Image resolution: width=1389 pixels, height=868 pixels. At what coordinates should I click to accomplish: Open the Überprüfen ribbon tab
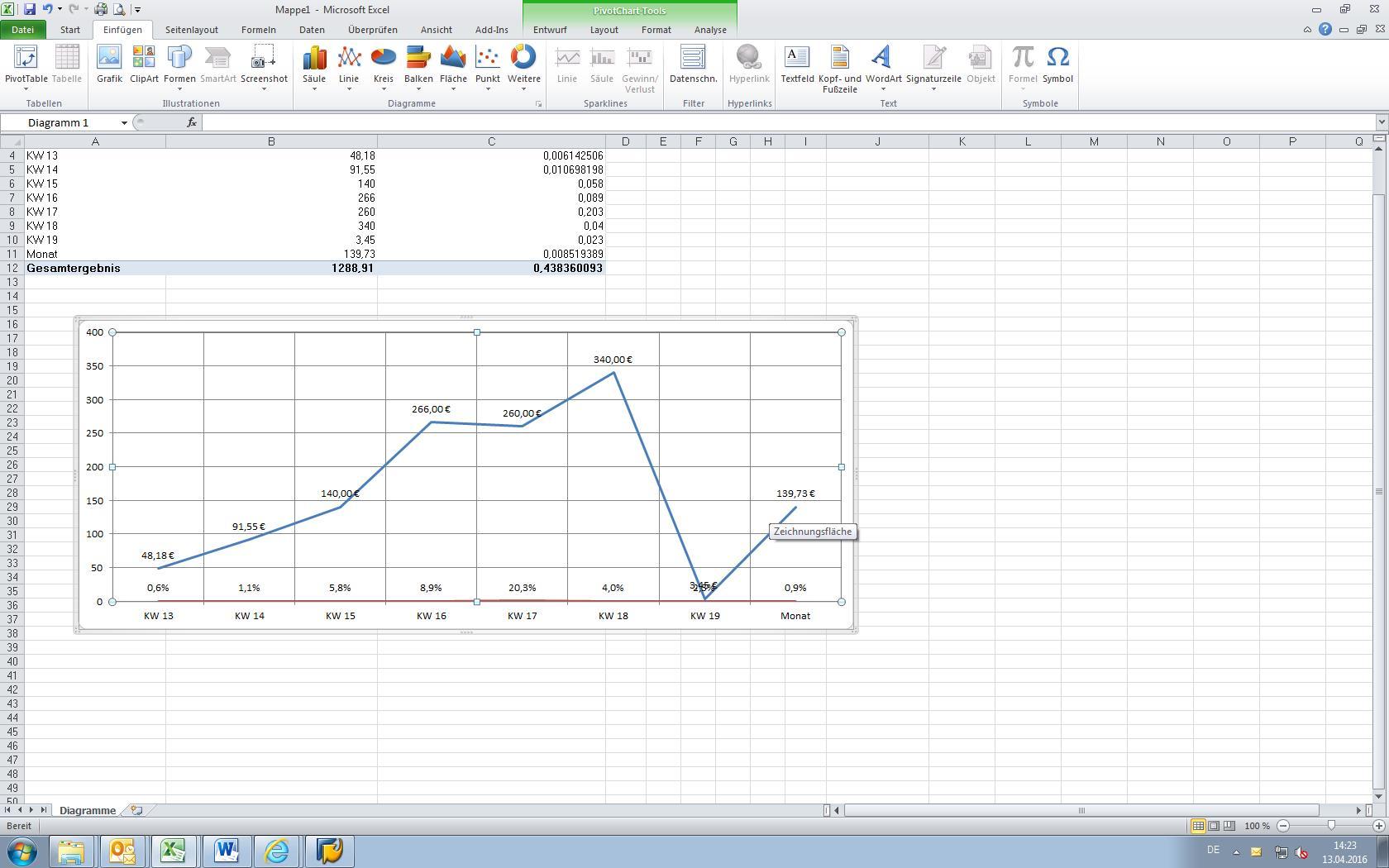[373, 29]
